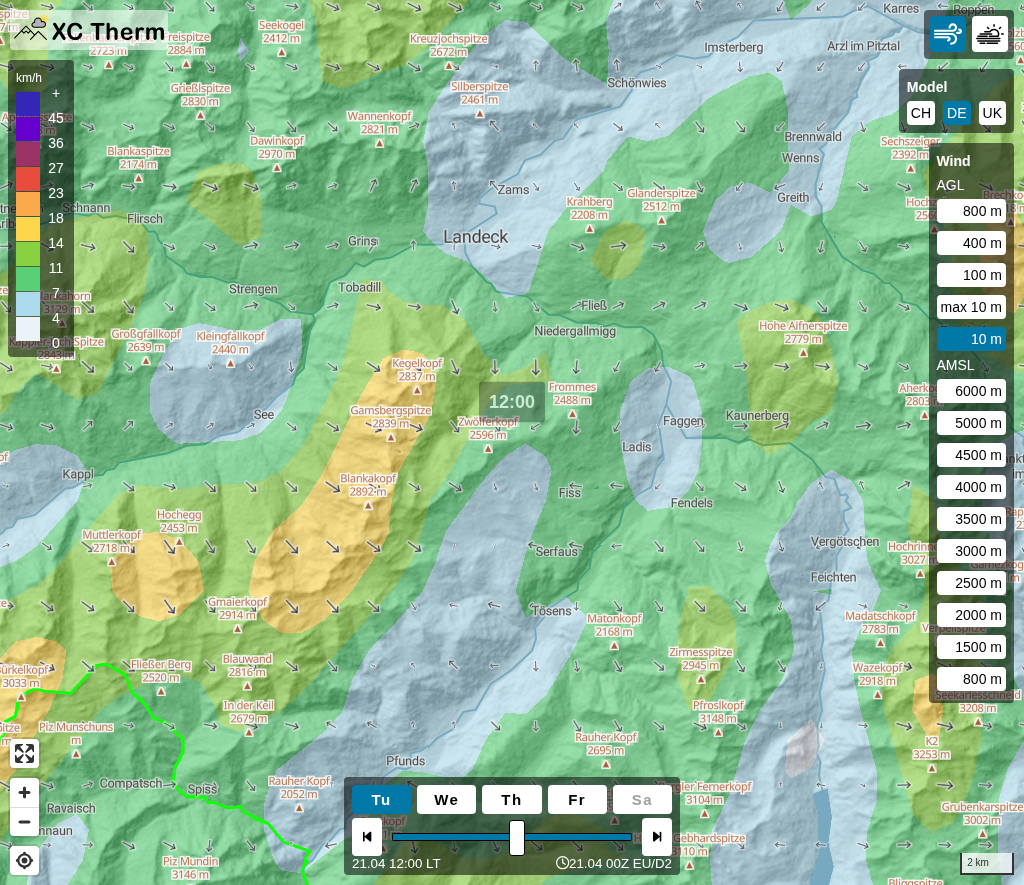Choose the UK forecast model
The width and height of the screenshot is (1024, 885).
point(991,113)
